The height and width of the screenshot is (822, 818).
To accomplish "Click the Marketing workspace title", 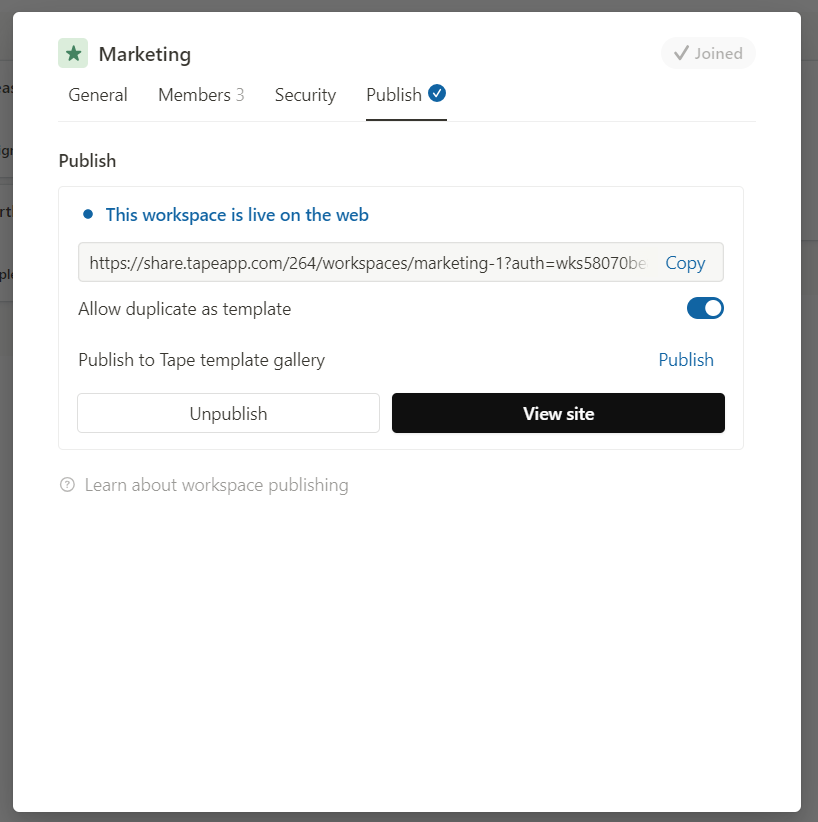I will 145,54.
